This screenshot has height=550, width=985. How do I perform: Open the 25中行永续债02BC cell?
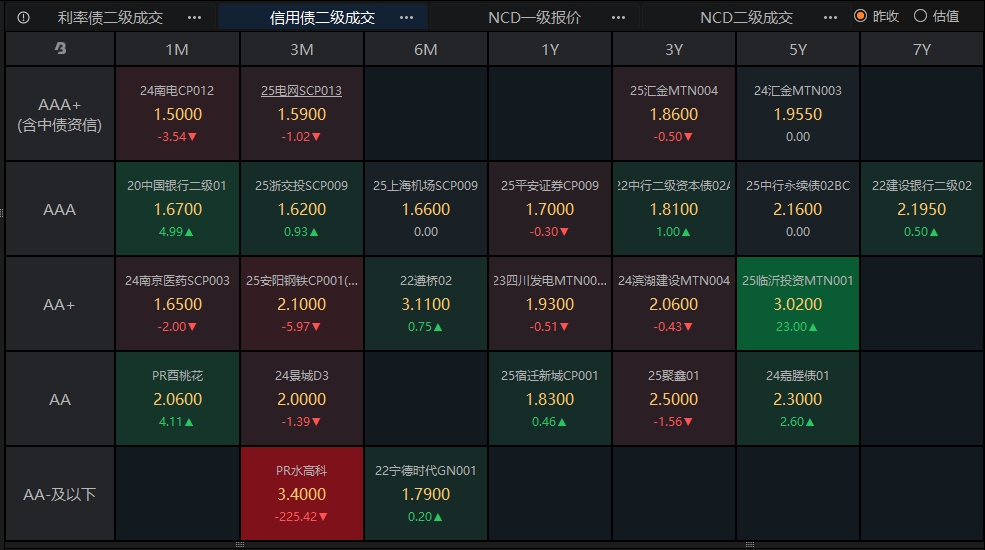pos(798,209)
